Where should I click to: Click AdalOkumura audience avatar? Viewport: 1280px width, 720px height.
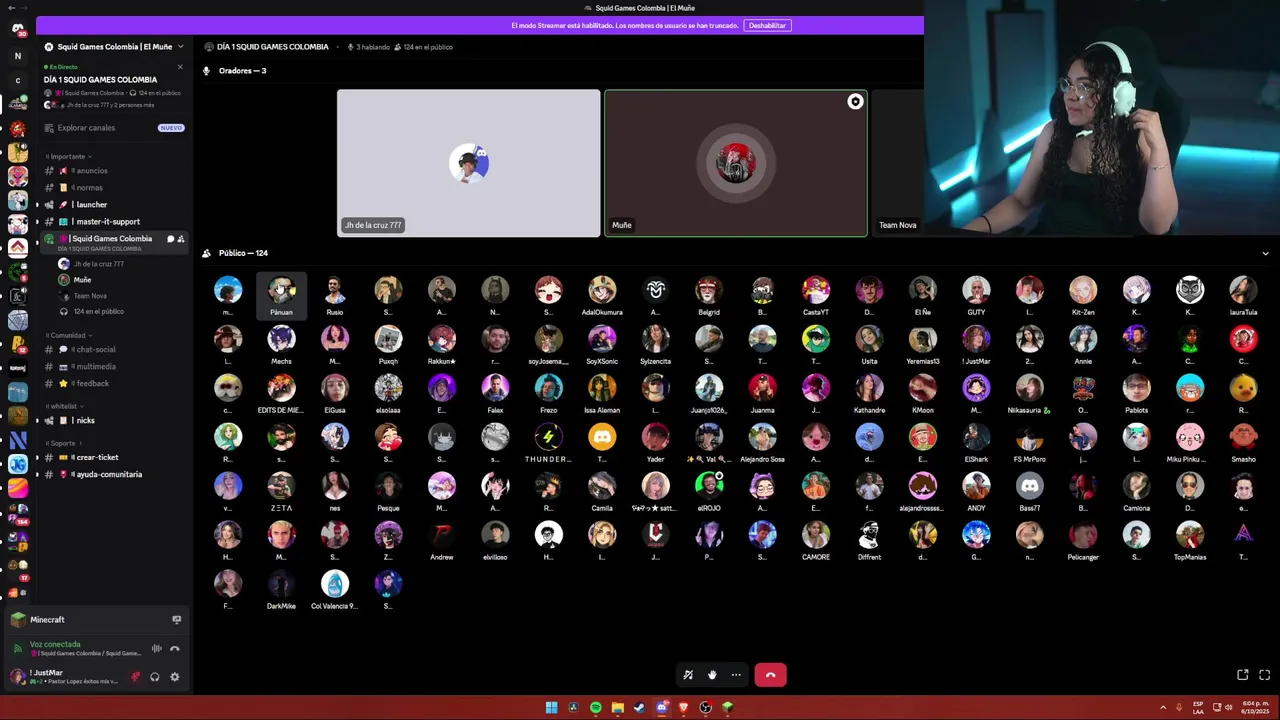pyautogui.click(x=602, y=290)
